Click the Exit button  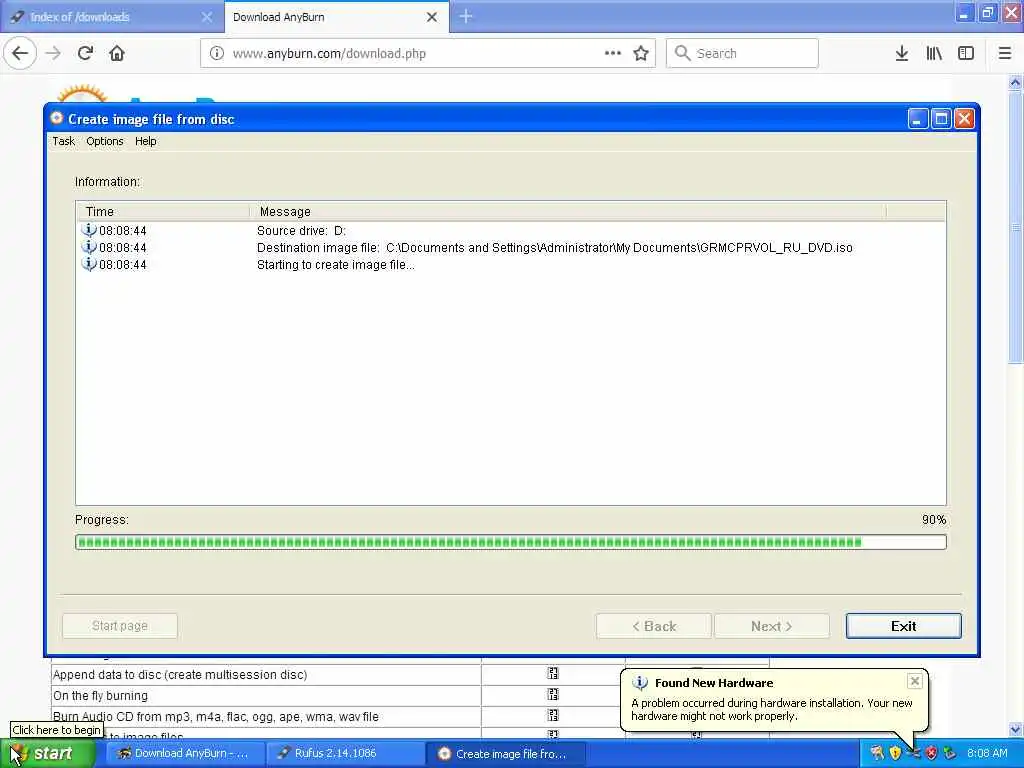(903, 626)
